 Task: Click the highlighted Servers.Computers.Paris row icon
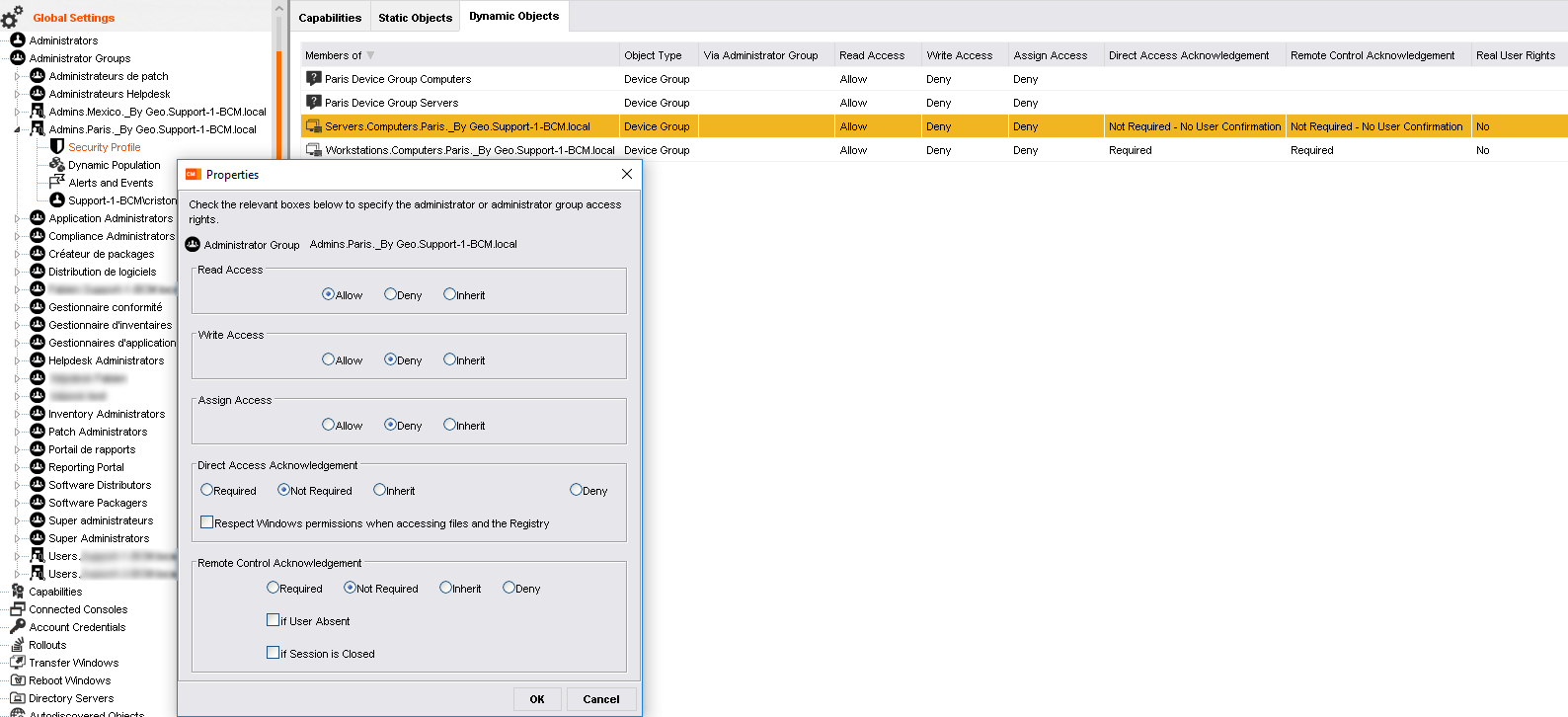pyautogui.click(x=314, y=126)
